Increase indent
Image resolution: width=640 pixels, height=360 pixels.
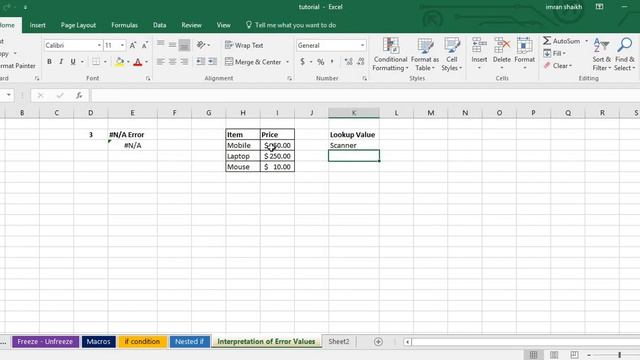(213, 62)
